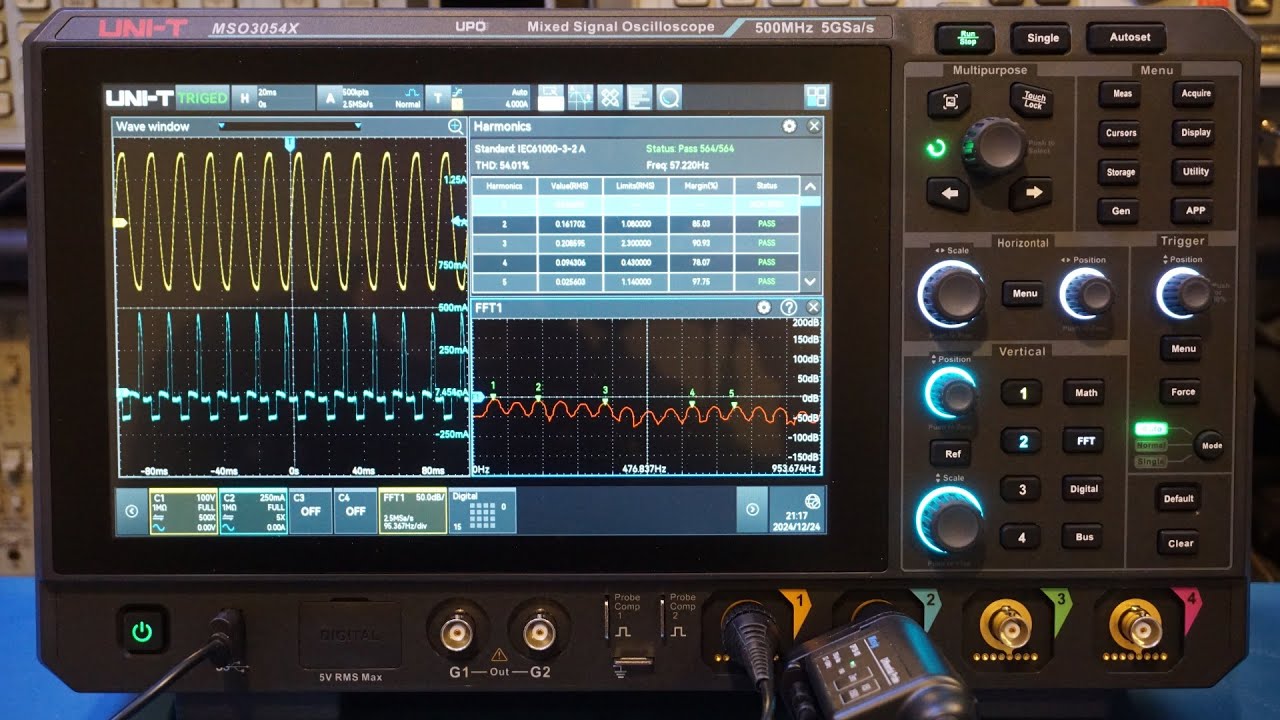
Task: Open FFT1 panel settings gear
Action: point(764,307)
